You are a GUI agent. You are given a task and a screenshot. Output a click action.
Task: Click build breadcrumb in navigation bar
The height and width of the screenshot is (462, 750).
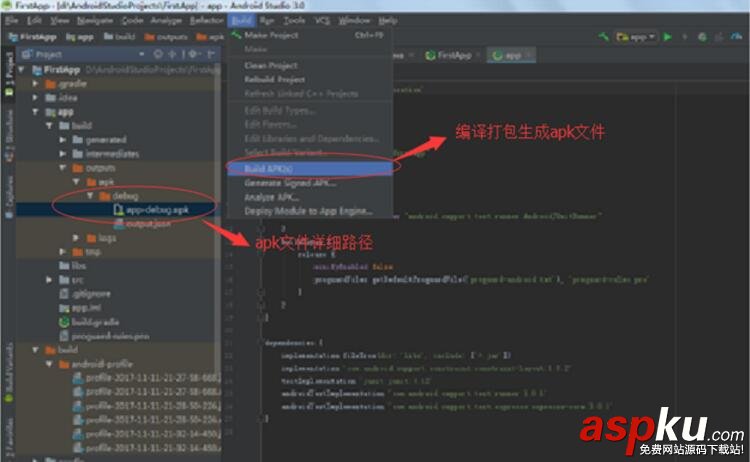point(120,37)
